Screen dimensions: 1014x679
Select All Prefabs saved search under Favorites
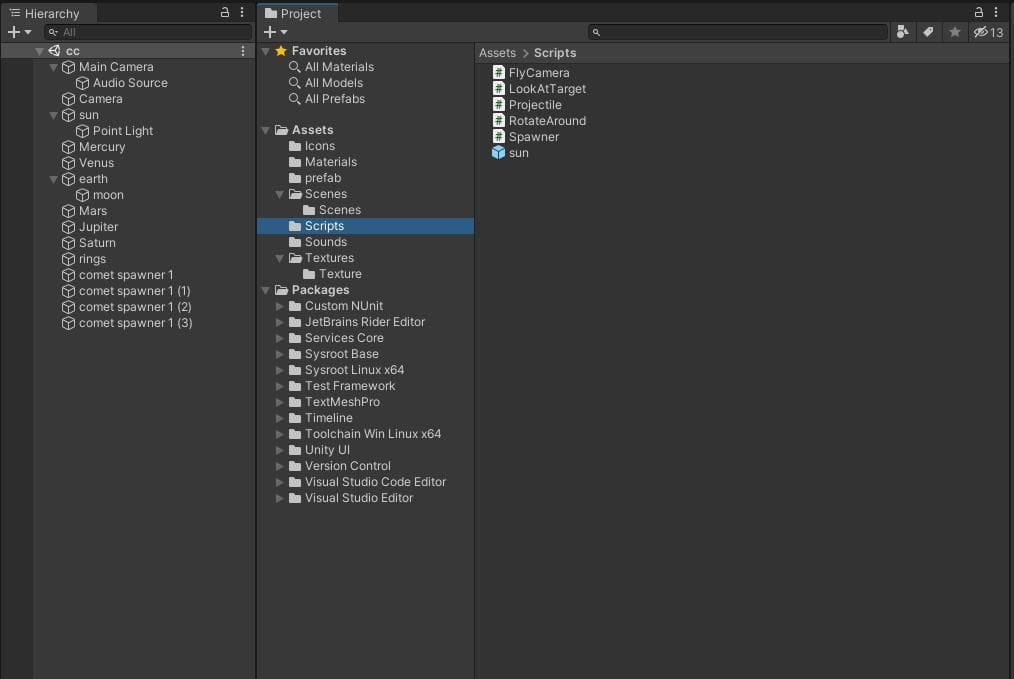[x=335, y=99]
